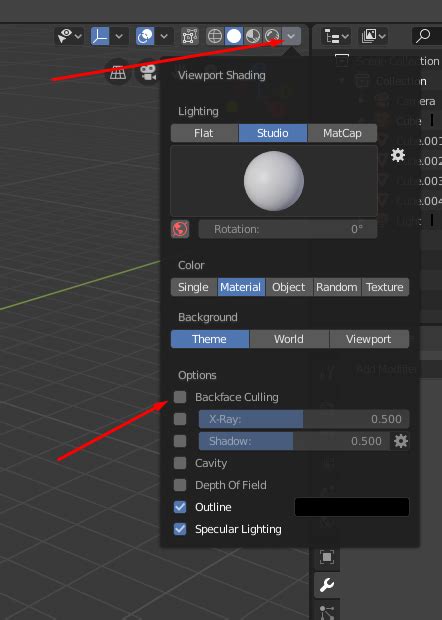442x620 pixels.
Task: Switch to Material Preview shading mode
Action: pos(253,36)
